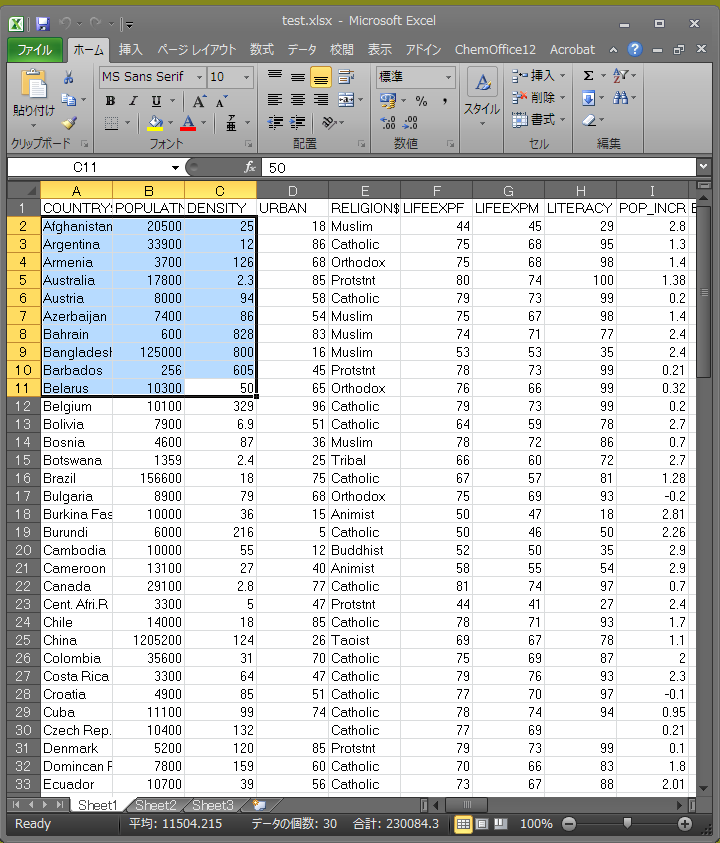Switch to Sheet2 worksheet
Screen dimensions: 720x843
point(155,805)
